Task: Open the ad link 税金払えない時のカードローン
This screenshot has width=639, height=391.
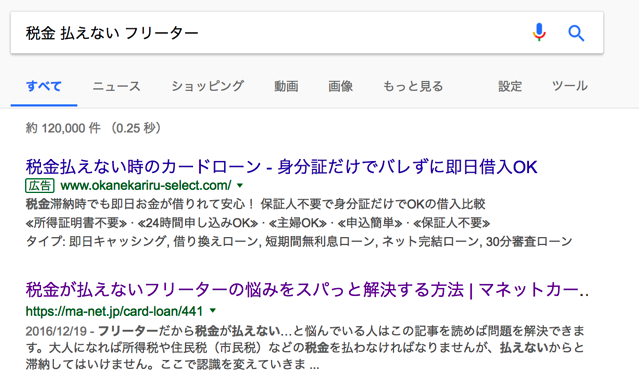Action: tap(282, 167)
